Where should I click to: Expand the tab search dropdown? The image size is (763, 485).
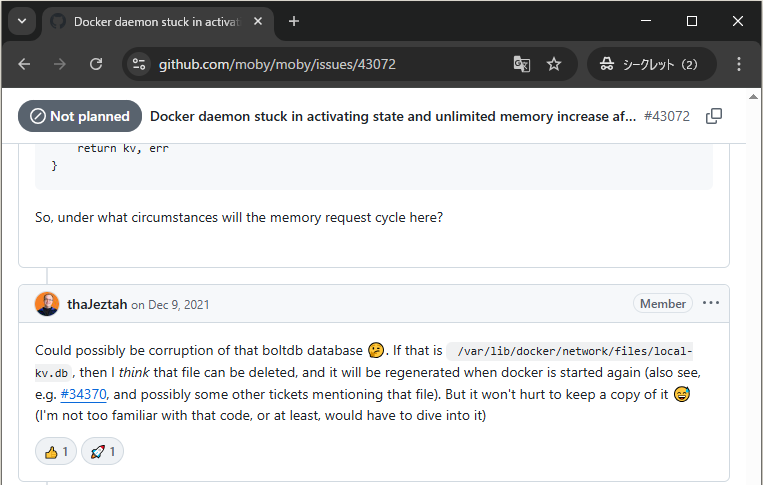(22, 21)
